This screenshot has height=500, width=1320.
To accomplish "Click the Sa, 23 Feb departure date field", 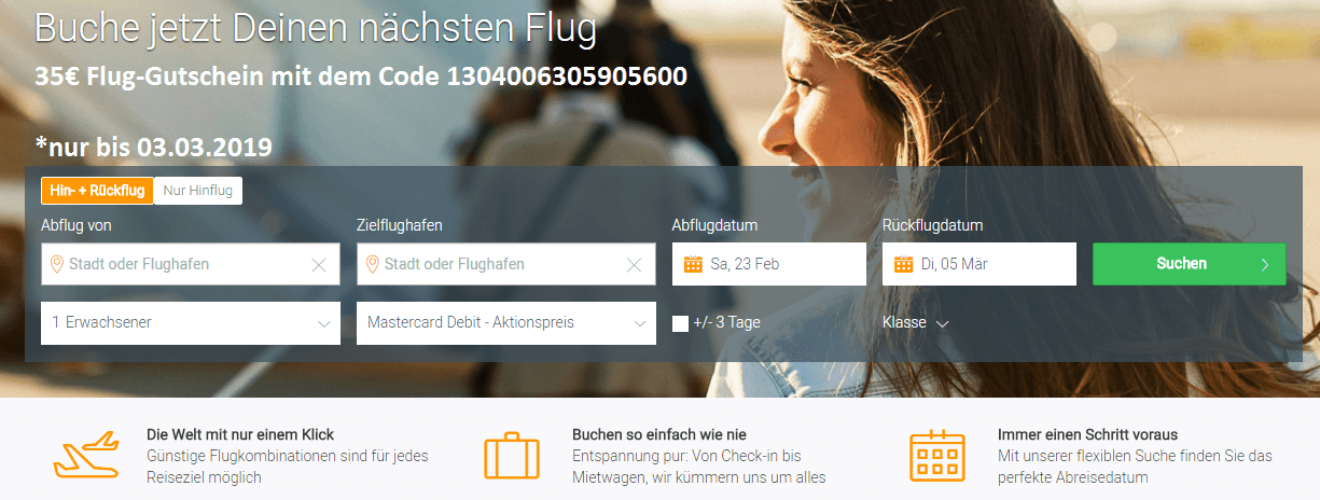I will tap(769, 264).
